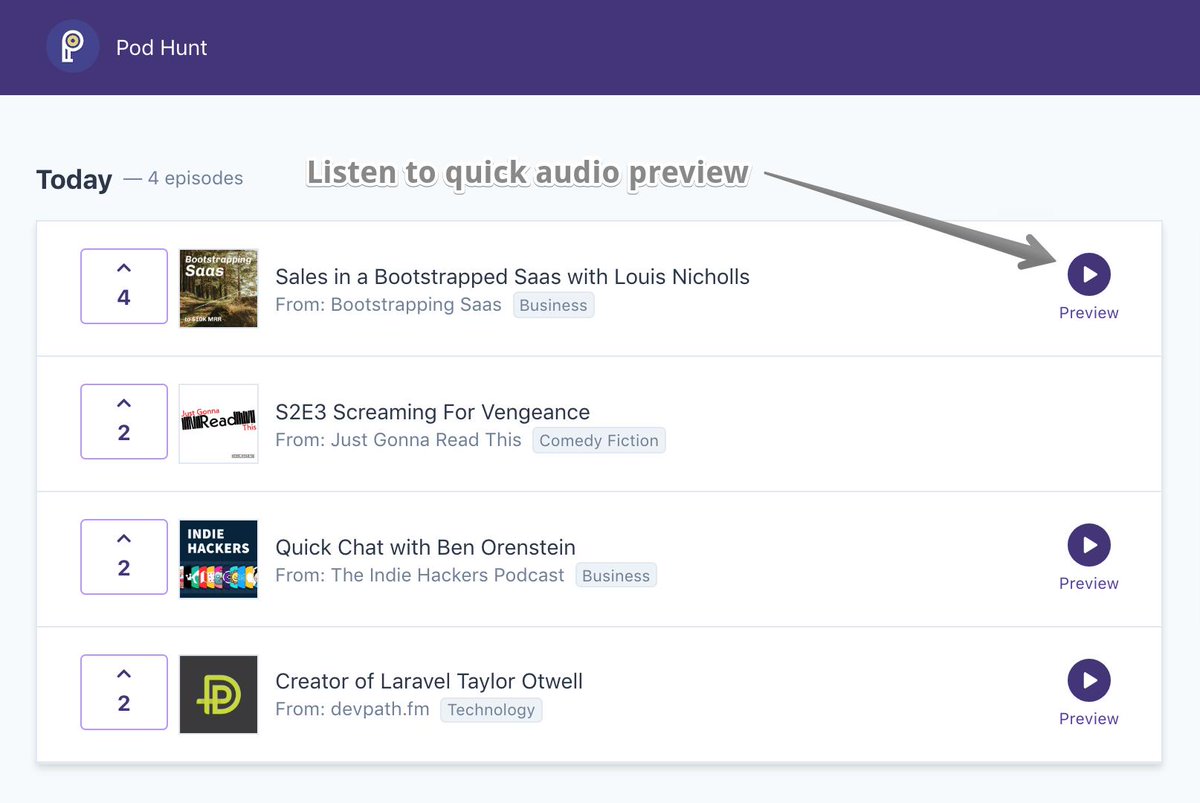Open Quick Chat with Ben Orenstein title
Image resolution: width=1200 pixels, height=803 pixels.
[425, 547]
